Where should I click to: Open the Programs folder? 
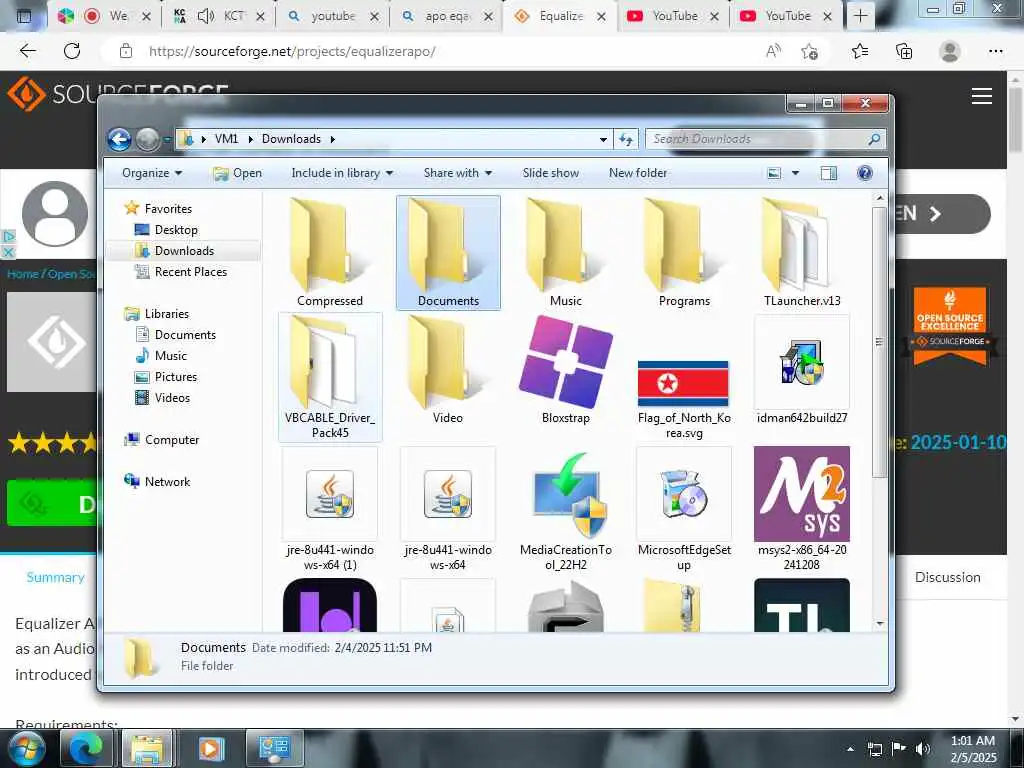684,253
